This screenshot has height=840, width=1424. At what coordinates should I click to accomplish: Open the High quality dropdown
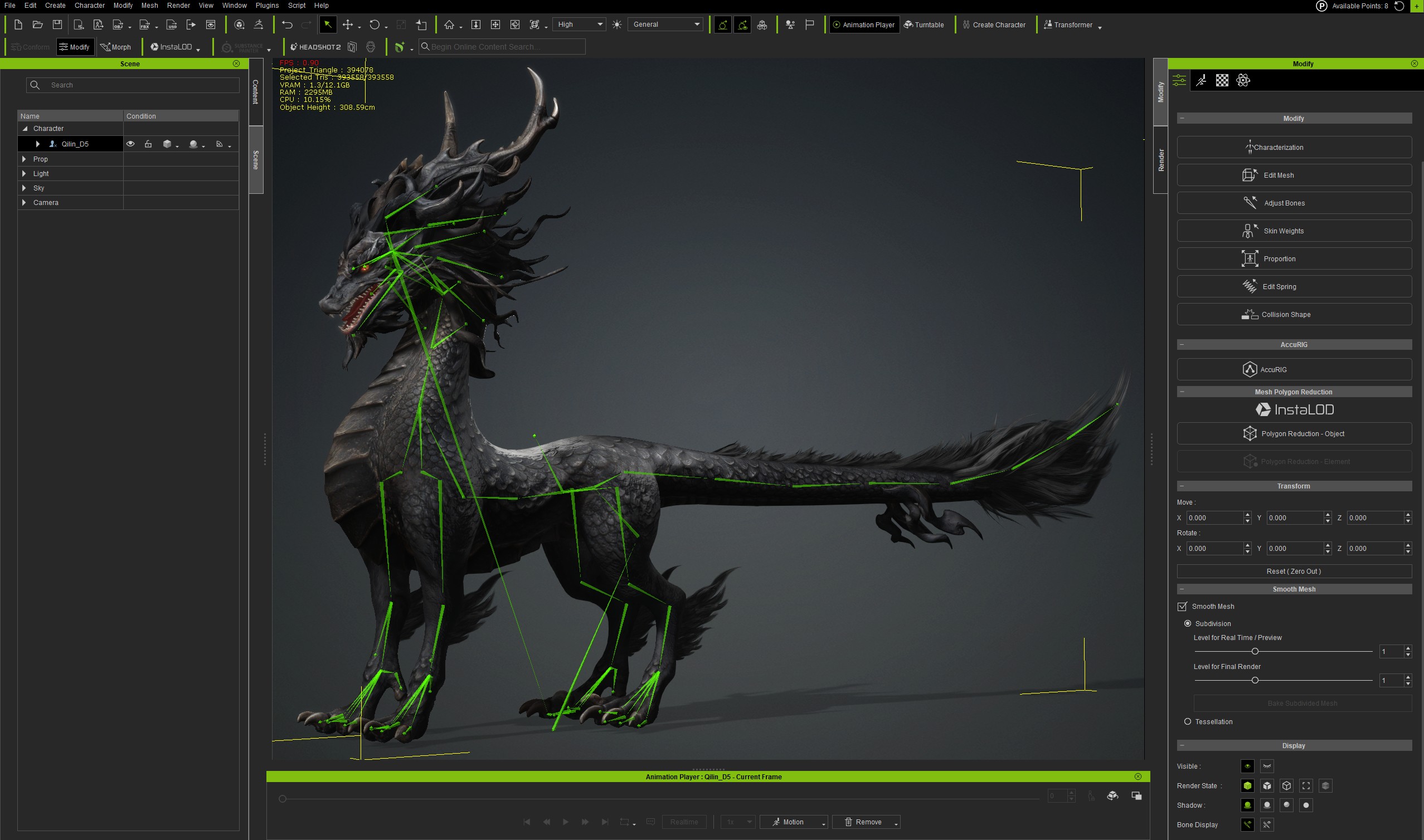tap(579, 25)
